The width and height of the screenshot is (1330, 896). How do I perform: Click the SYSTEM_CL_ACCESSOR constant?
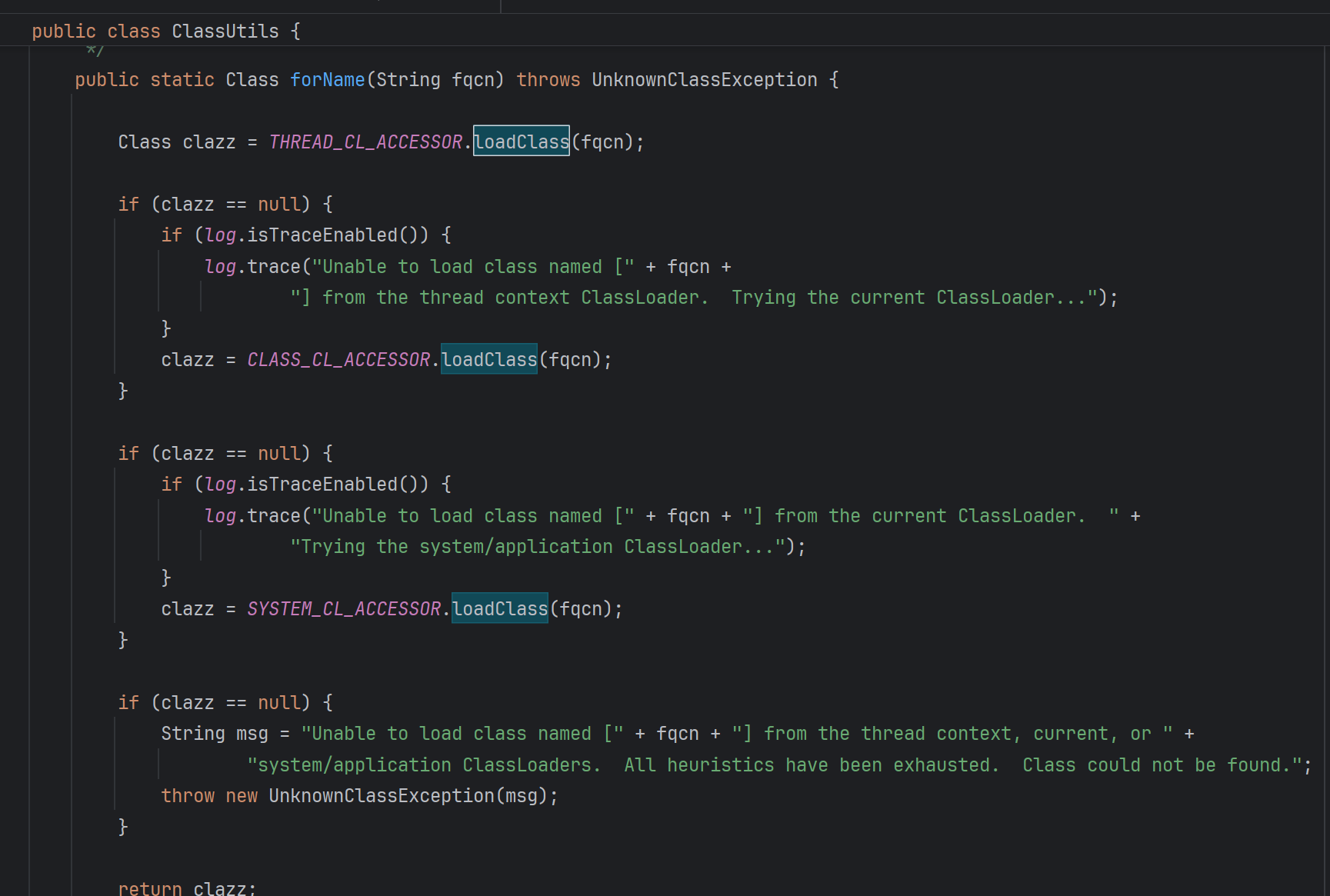(x=344, y=609)
